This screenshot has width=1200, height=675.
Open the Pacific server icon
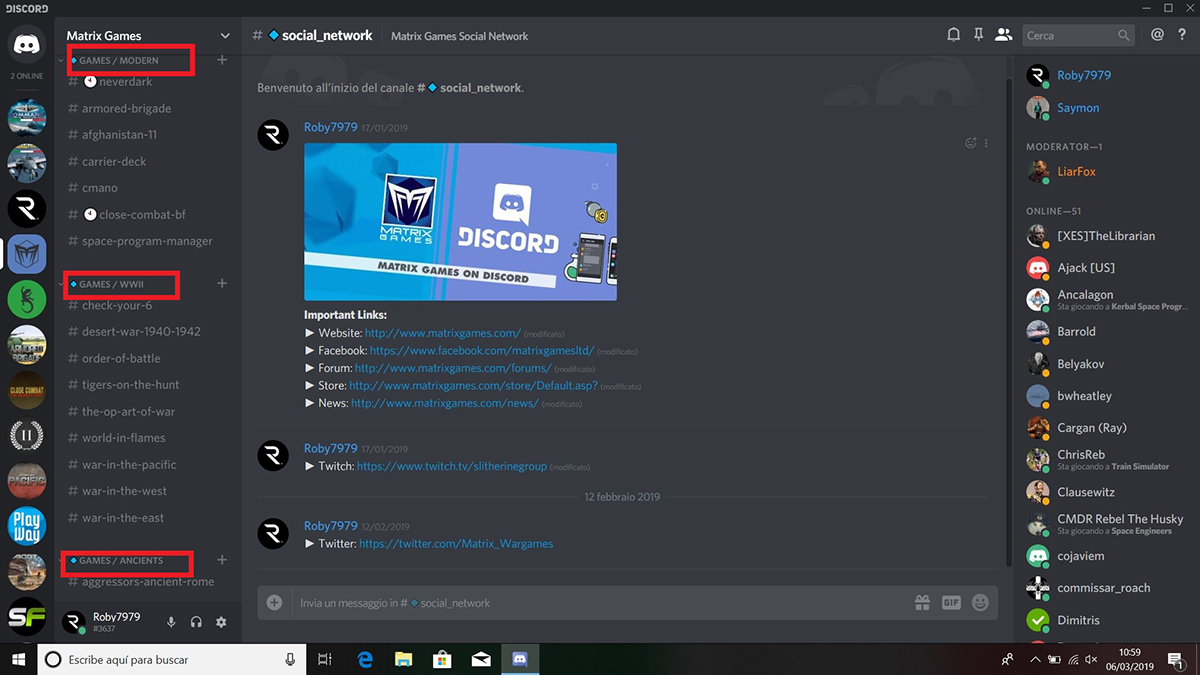click(x=27, y=481)
